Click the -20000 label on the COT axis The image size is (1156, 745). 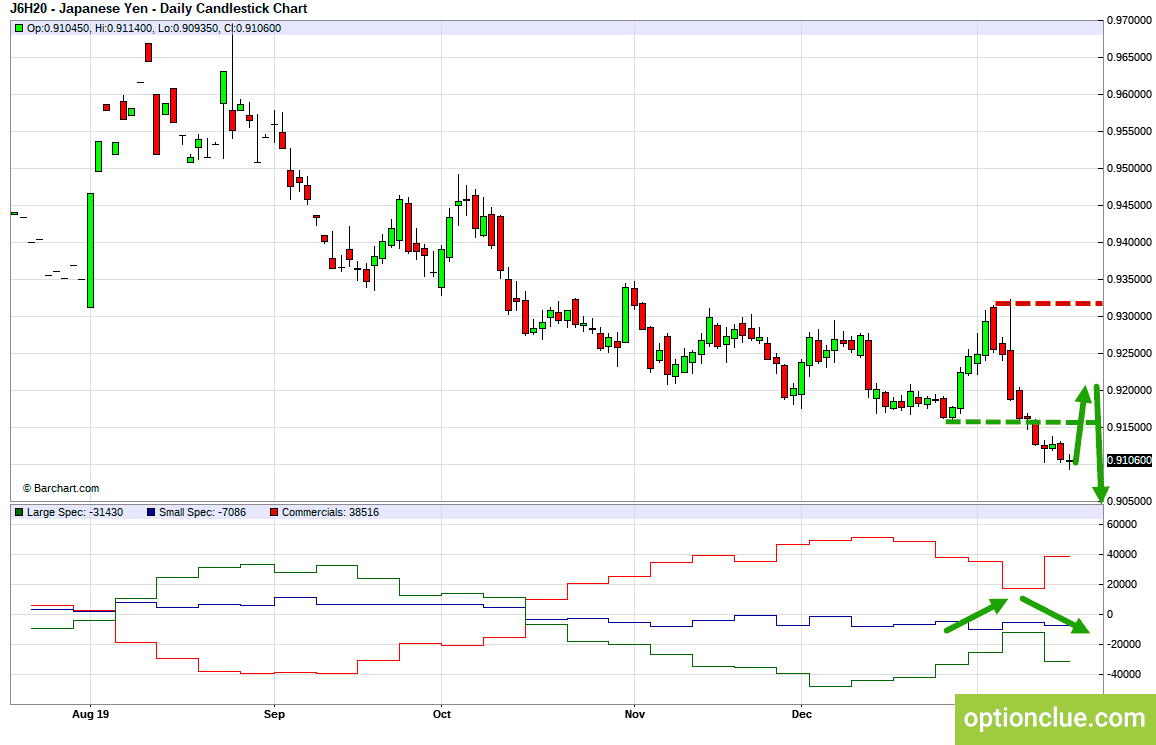(1124, 645)
